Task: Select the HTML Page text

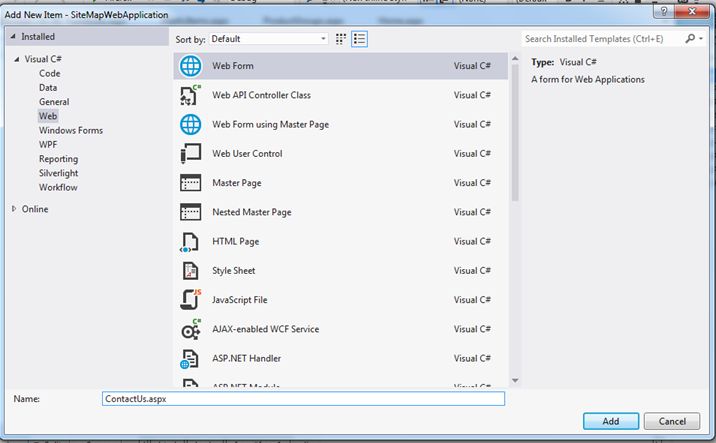Action: pos(235,241)
